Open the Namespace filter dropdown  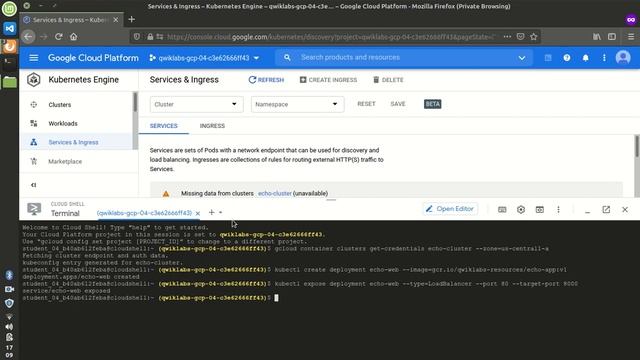pos(297,104)
